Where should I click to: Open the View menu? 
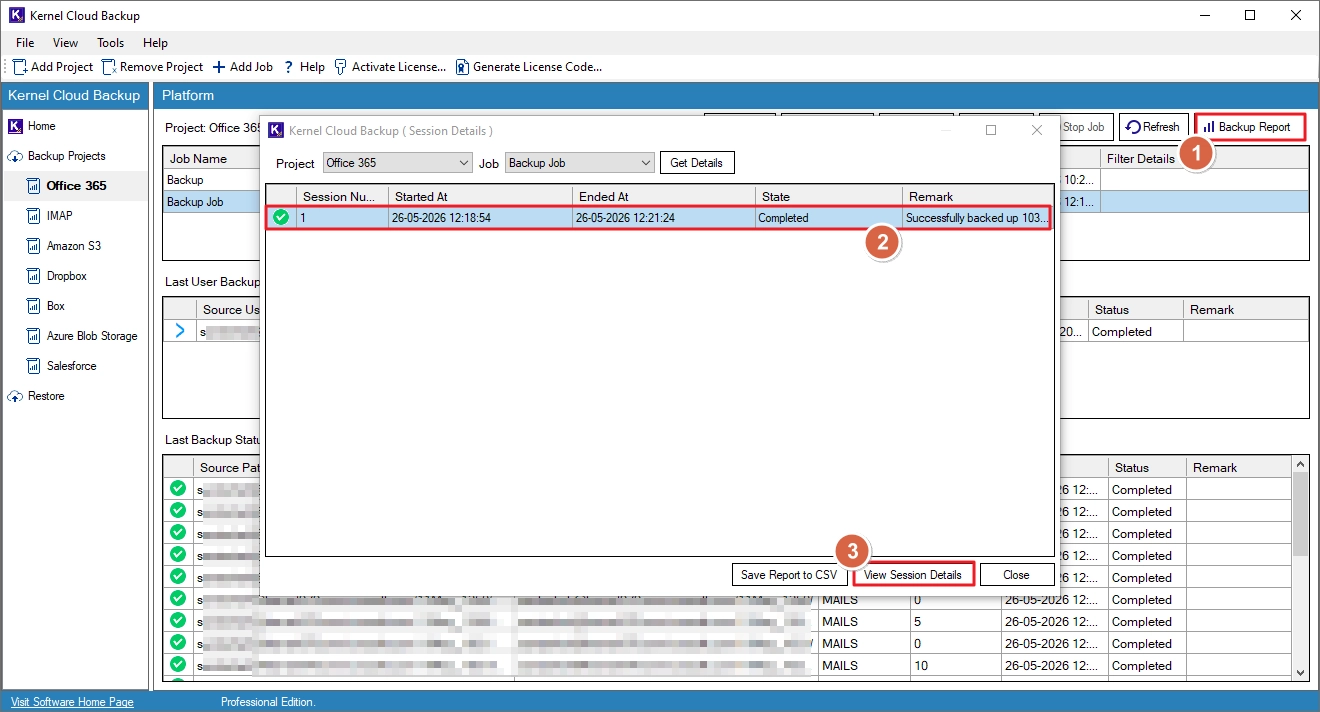(x=65, y=43)
